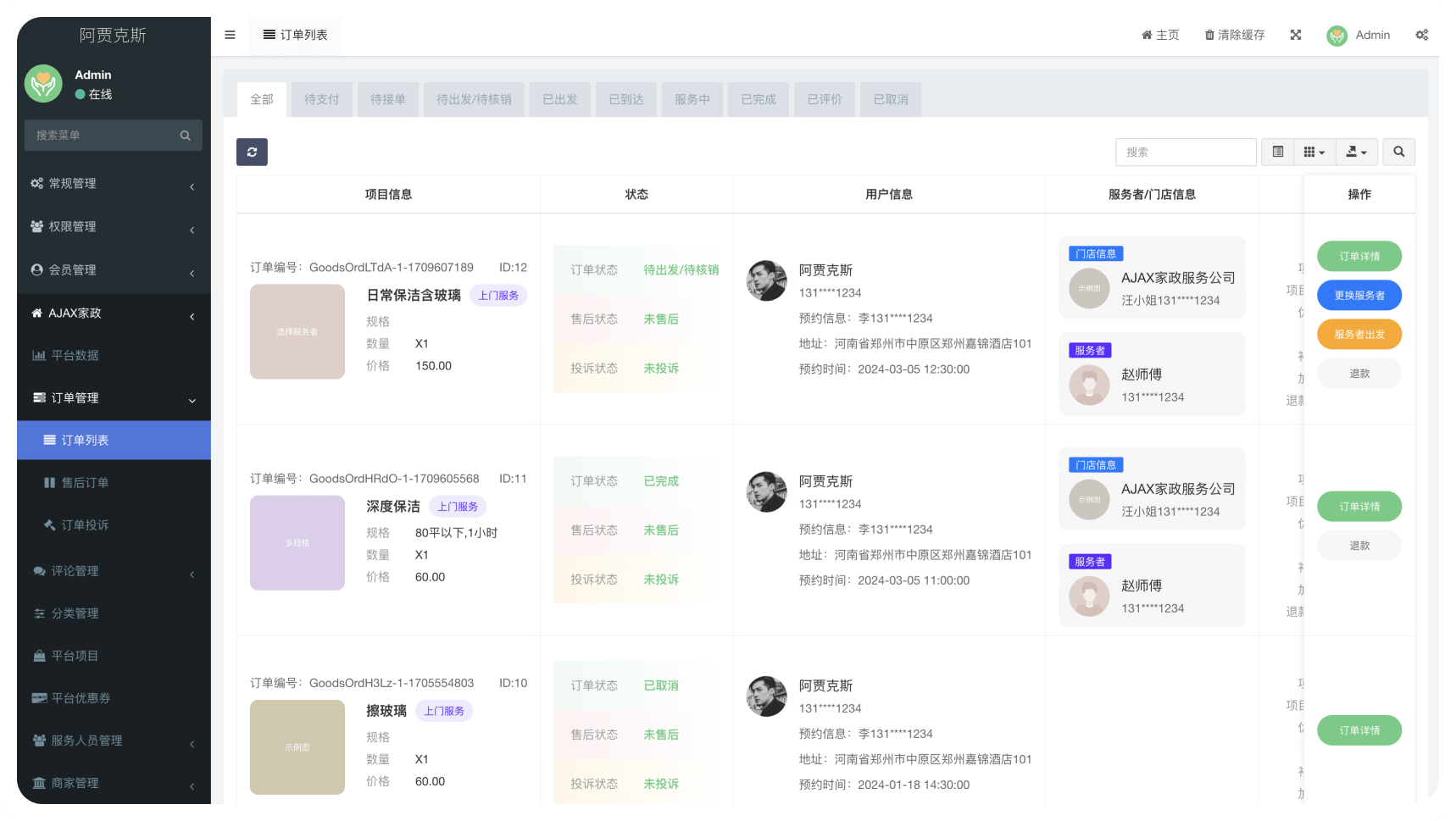Screen dimensions: 1456x821
Task: Go to 主页 via home icon
Action: coord(1147,35)
